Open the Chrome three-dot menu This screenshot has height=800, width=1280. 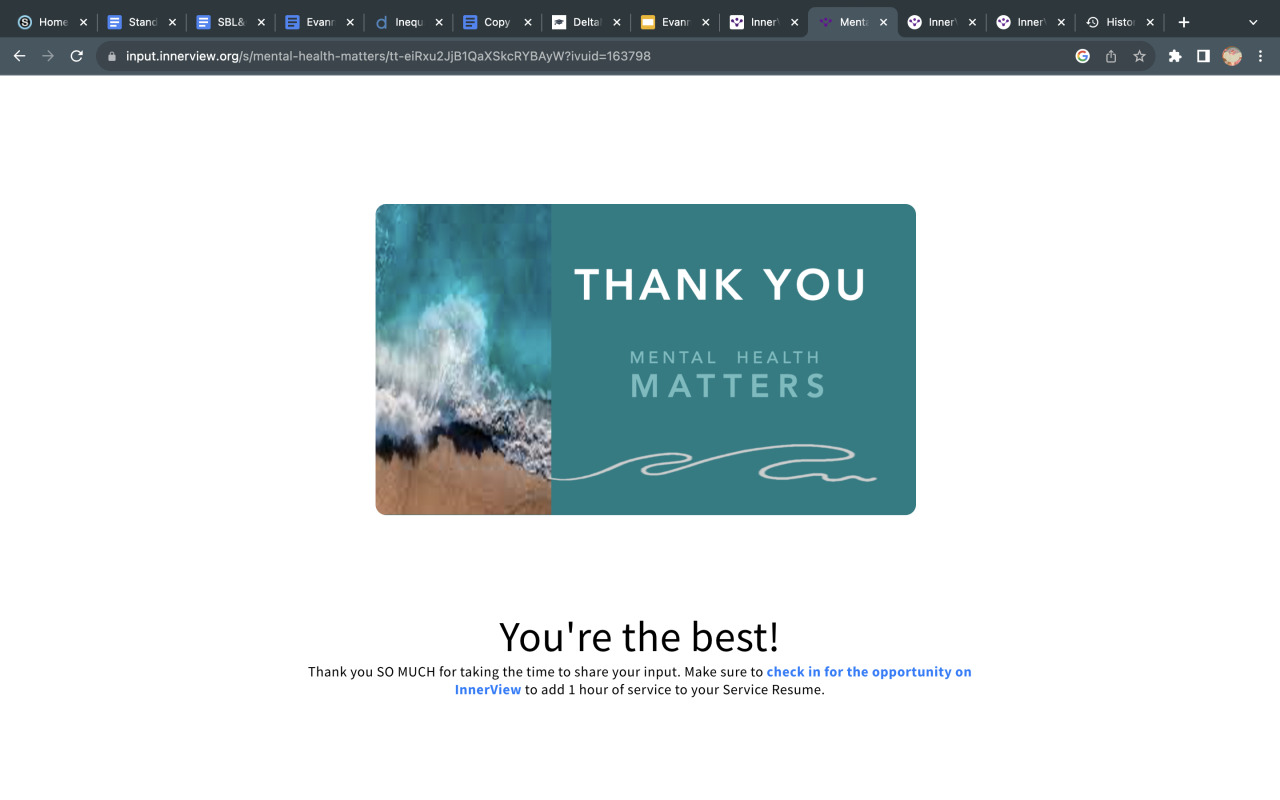tap(1260, 56)
